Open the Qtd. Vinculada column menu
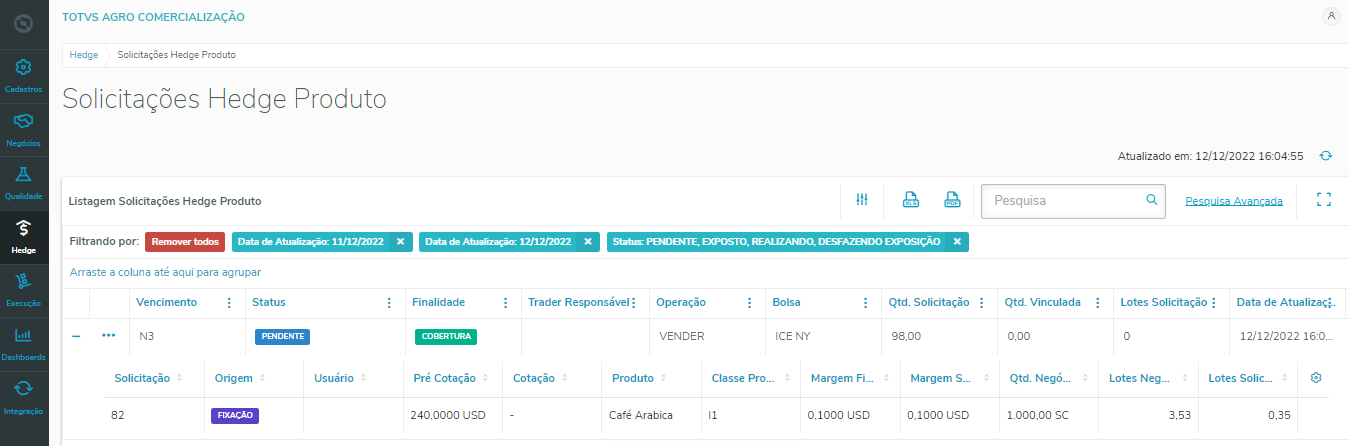 pyautogui.click(x=1097, y=303)
